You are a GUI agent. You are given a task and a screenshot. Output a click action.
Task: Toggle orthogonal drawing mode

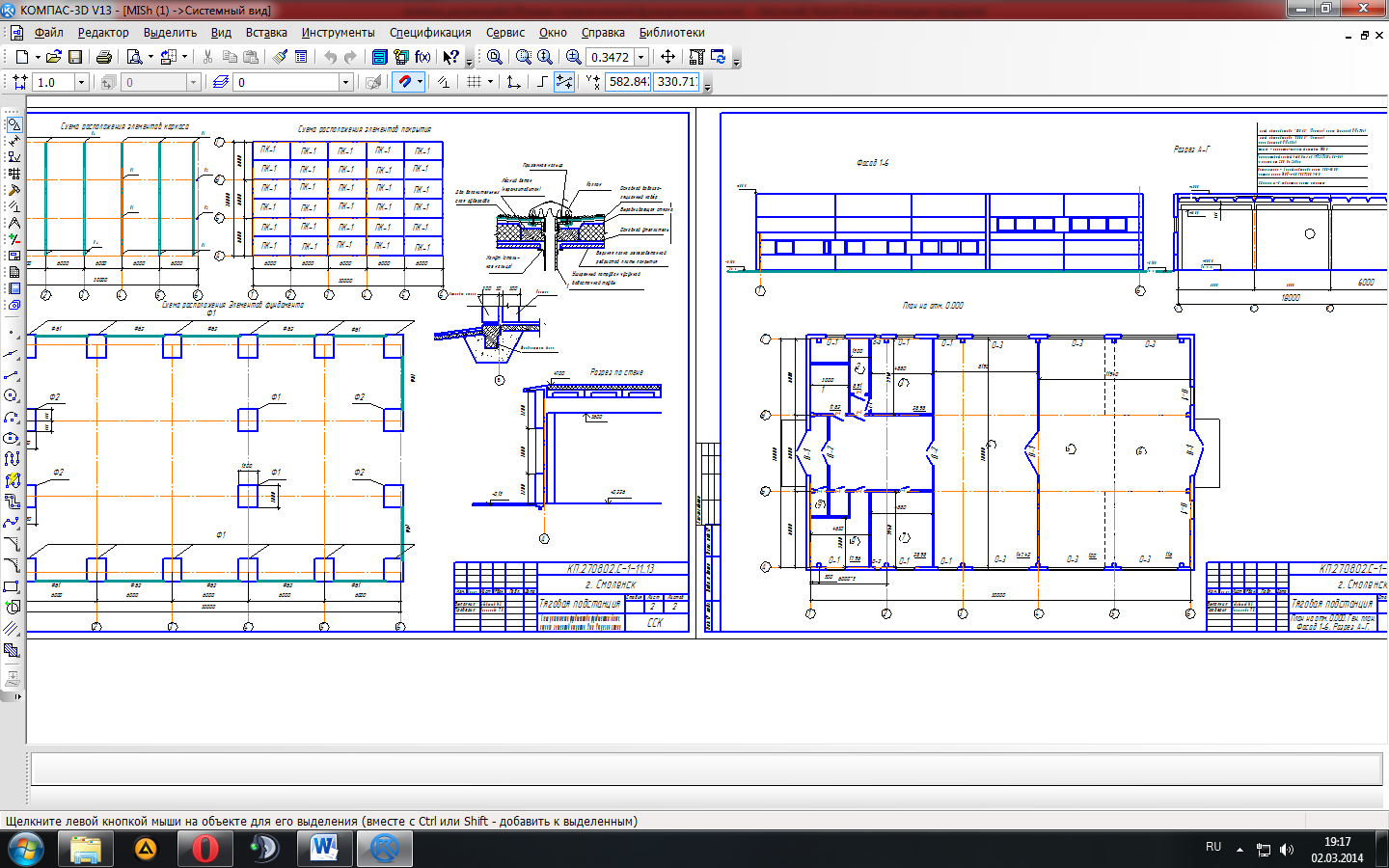pos(542,82)
